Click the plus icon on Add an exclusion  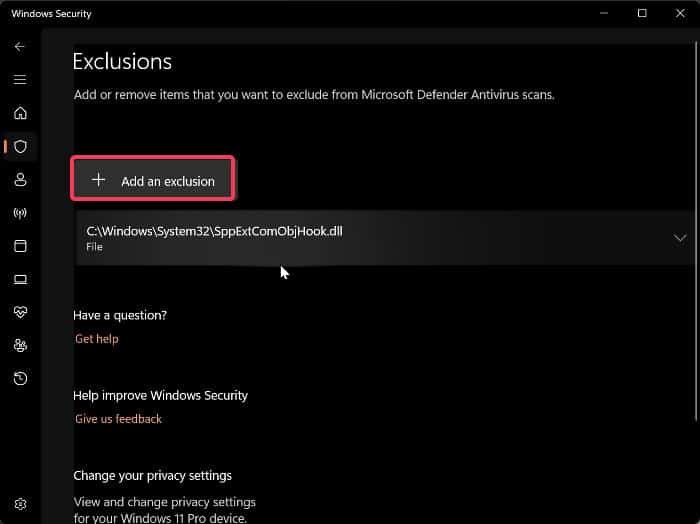98,180
